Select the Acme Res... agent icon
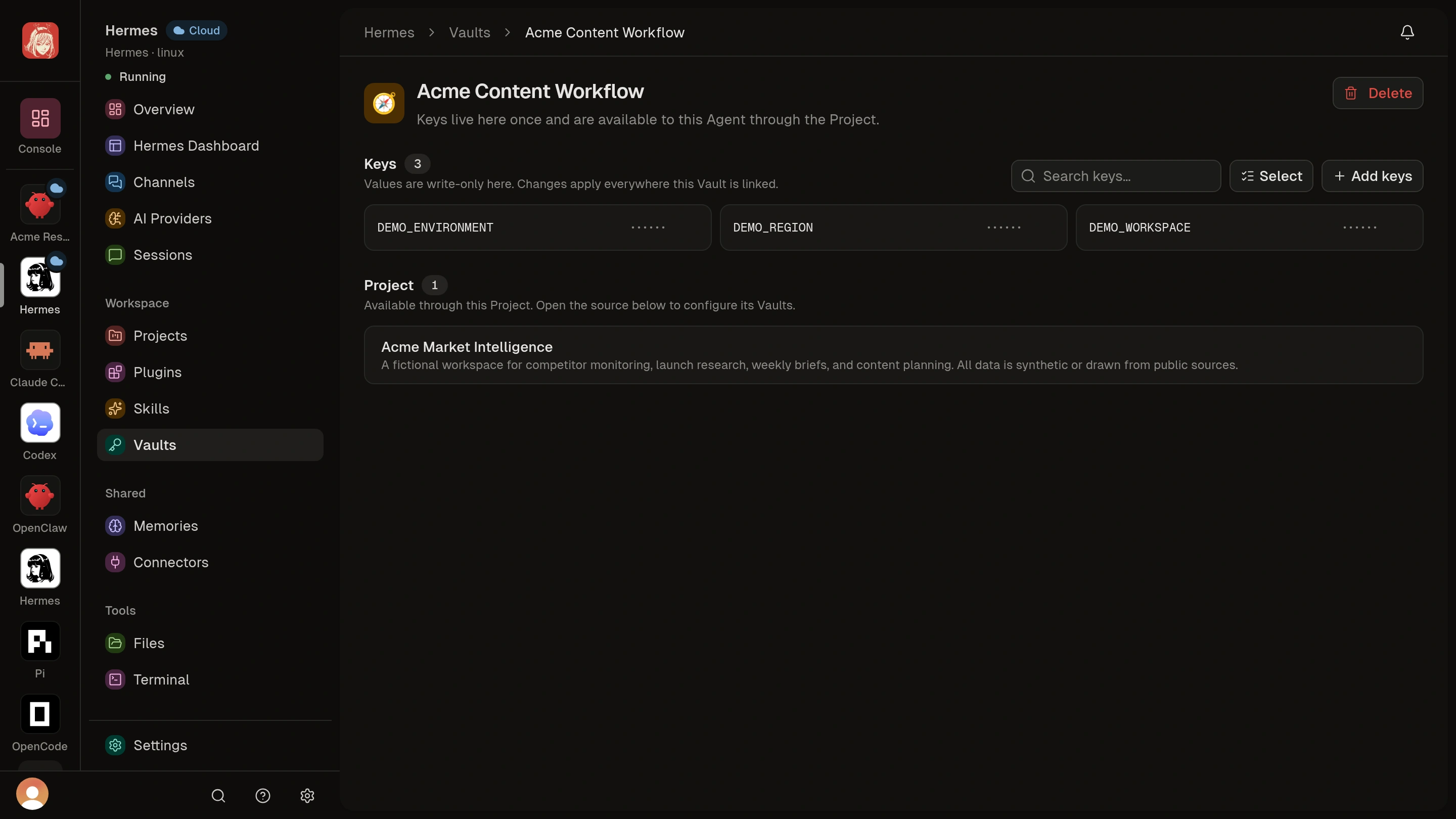Viewport: 1456px width, 819px height. (x=39, y=204)
